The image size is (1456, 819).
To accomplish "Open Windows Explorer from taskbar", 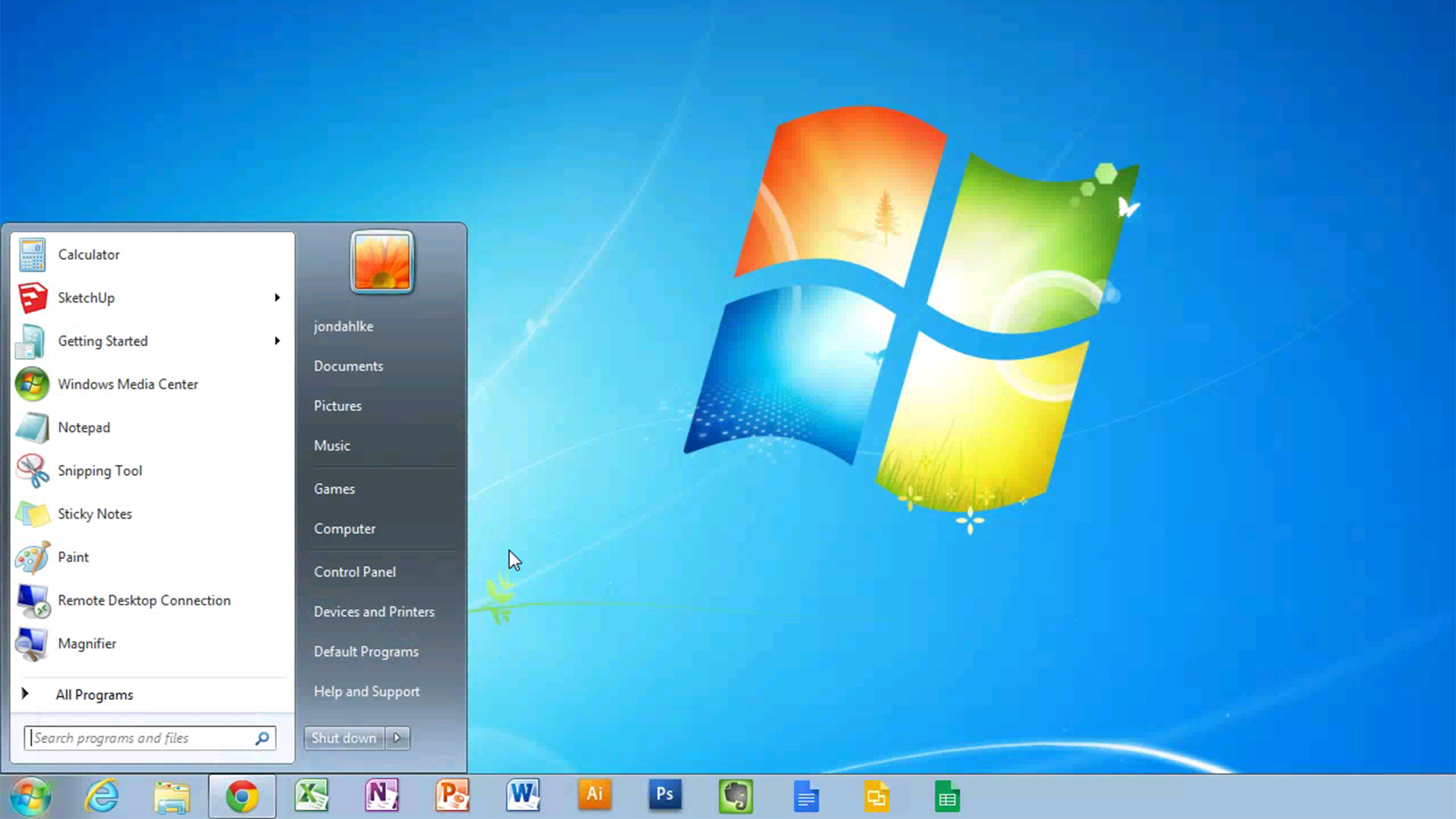I will [171, 796].
